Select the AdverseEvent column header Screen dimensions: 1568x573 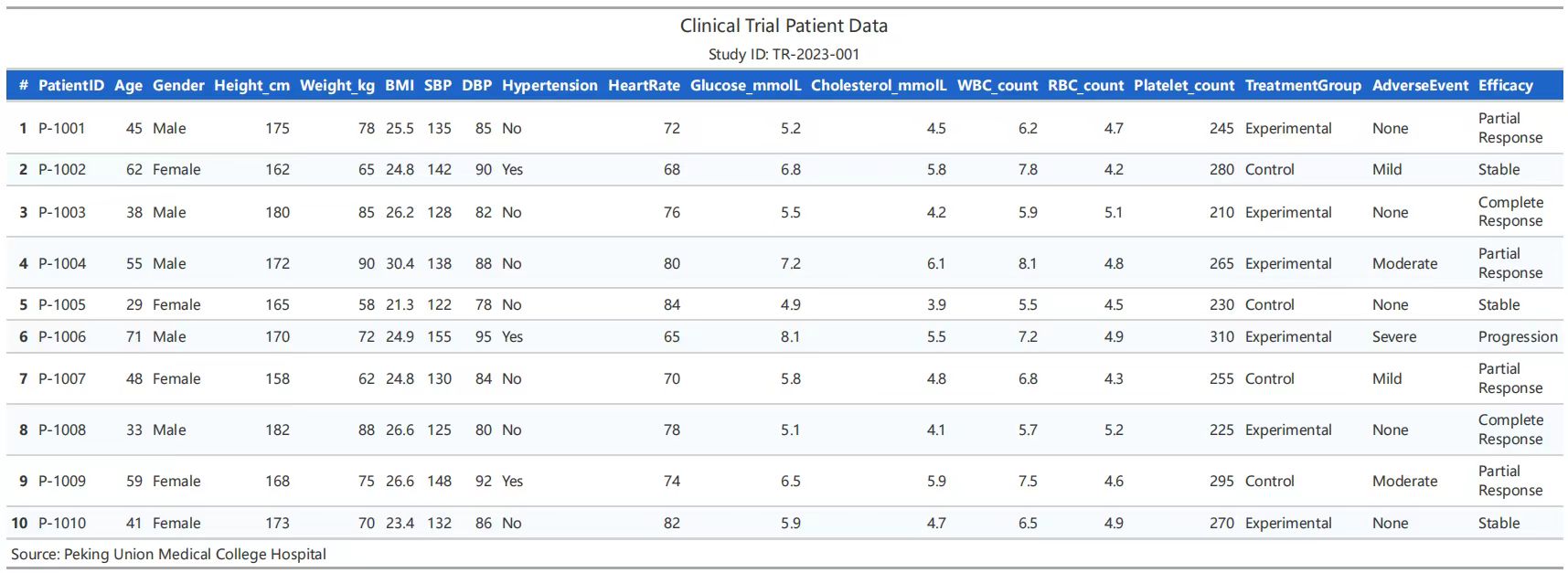[x=1420, y=85]
